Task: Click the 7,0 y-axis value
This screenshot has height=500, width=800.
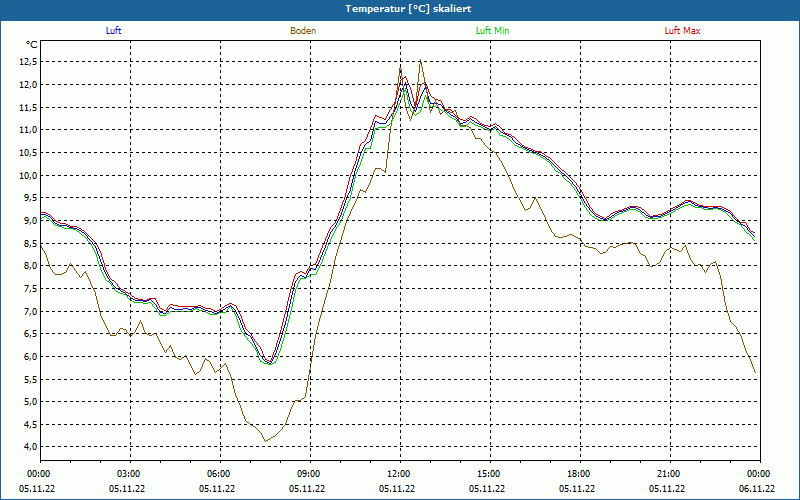Action: coord(30,311)
